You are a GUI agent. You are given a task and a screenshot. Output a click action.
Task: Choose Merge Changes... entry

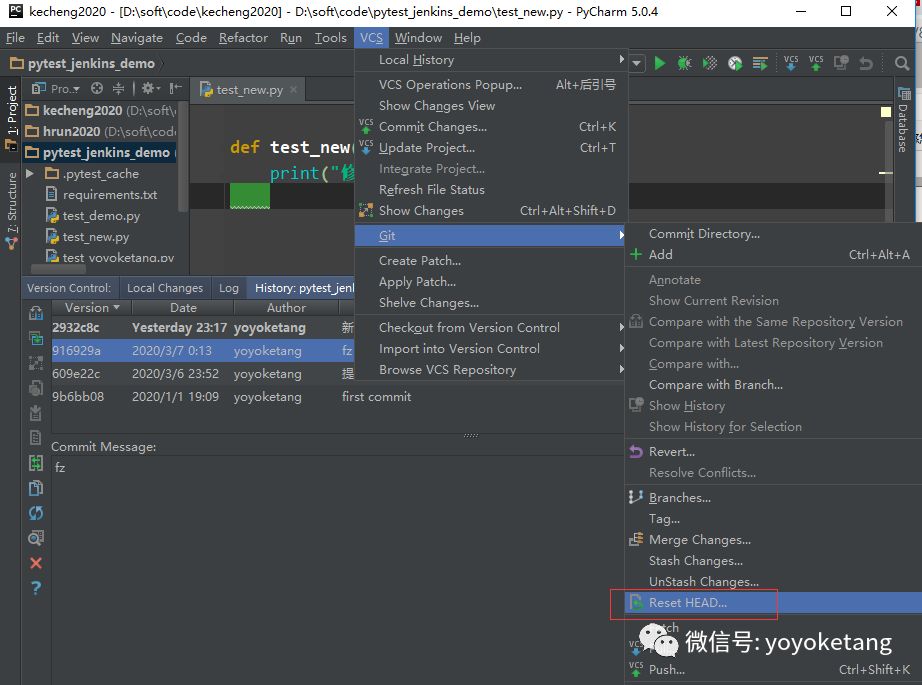(773, 540)
